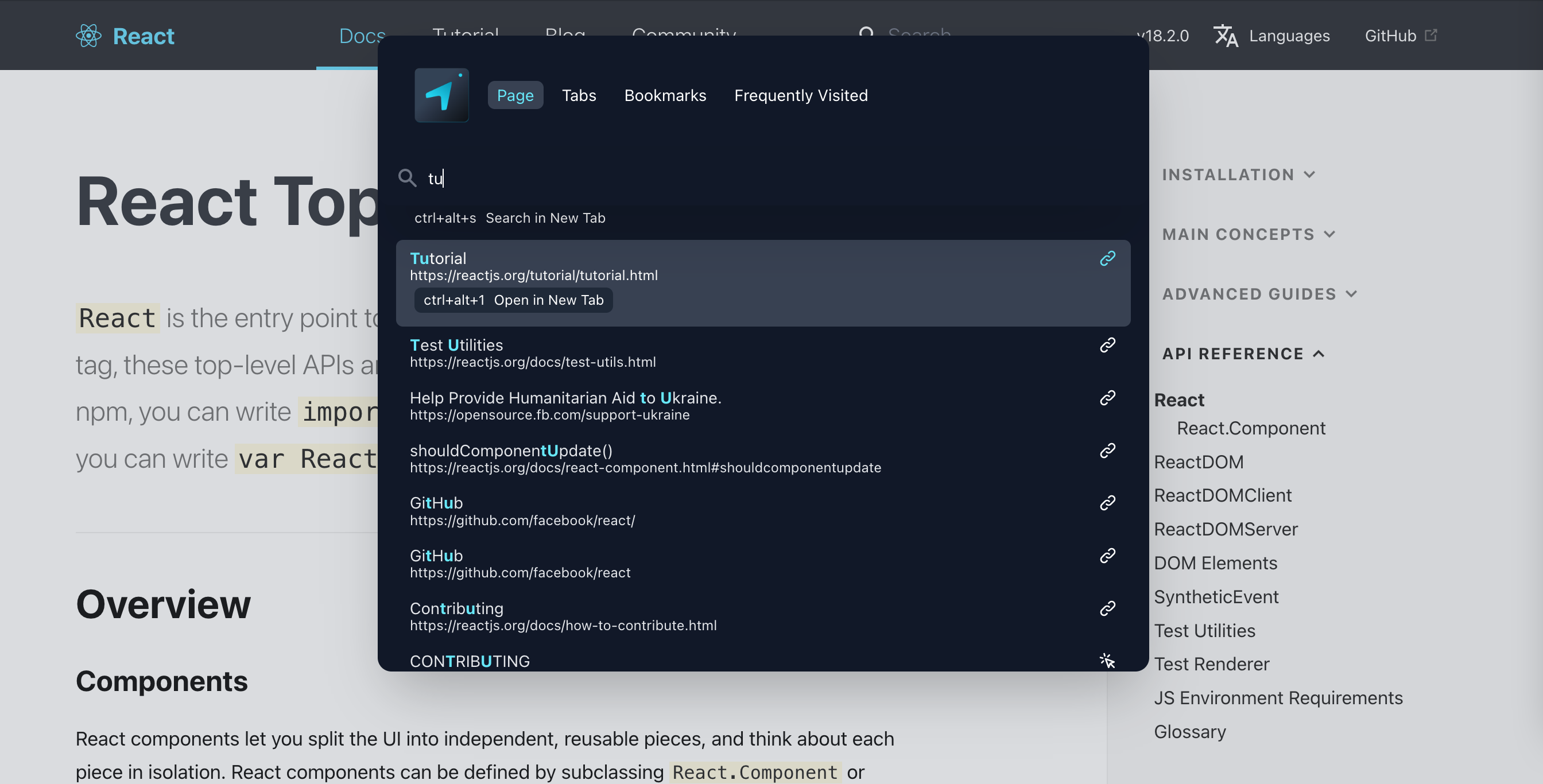
Task: Click the Overview heading
Action: (163, 604)
